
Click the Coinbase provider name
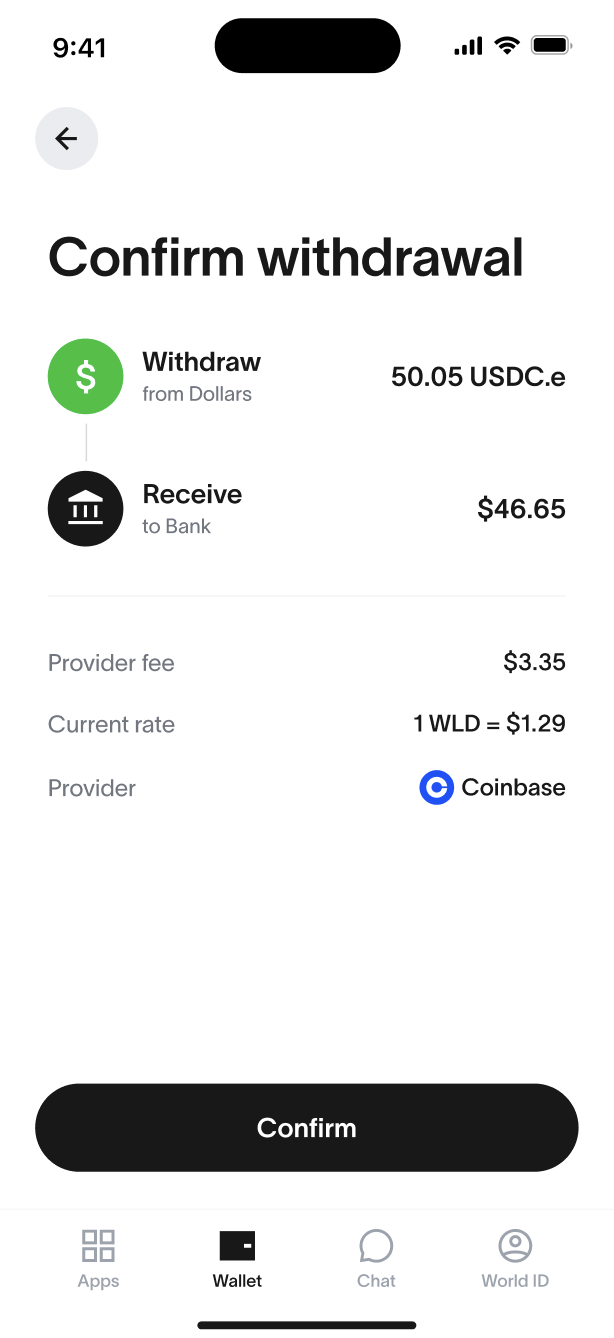[513, 788]
